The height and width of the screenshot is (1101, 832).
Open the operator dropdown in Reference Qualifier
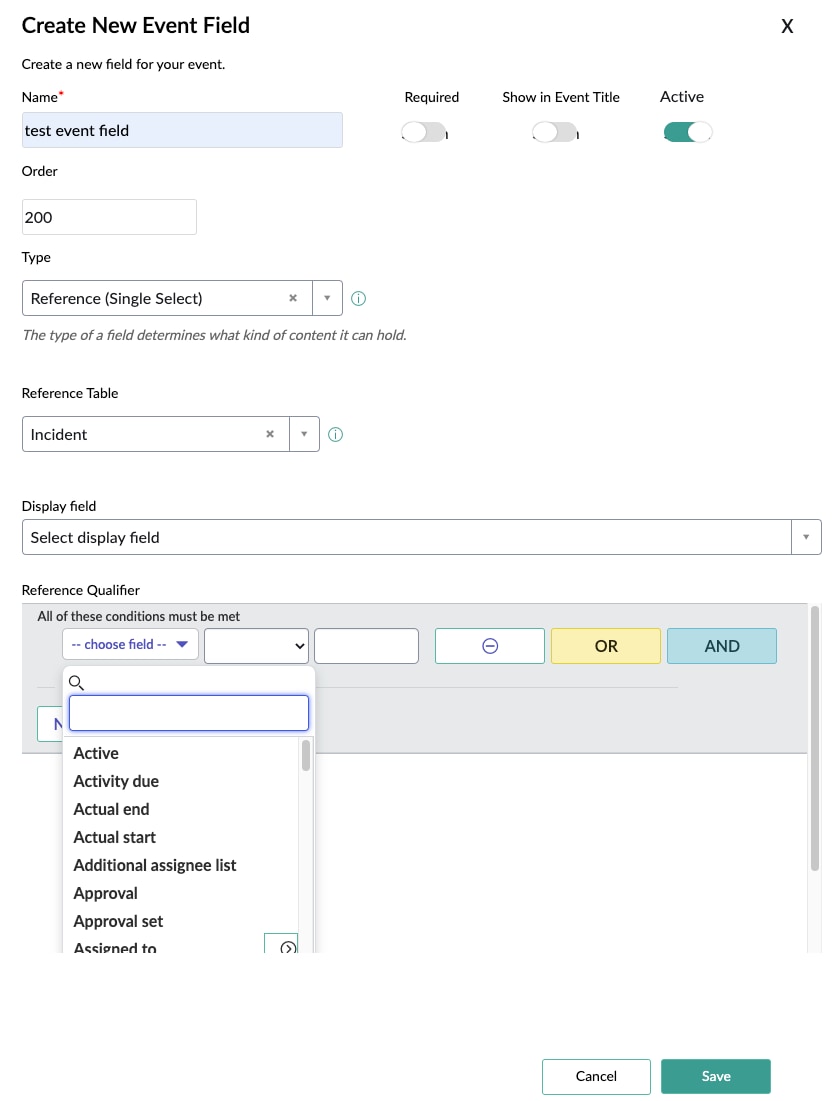pyautogui.click(x=256, y=645)
